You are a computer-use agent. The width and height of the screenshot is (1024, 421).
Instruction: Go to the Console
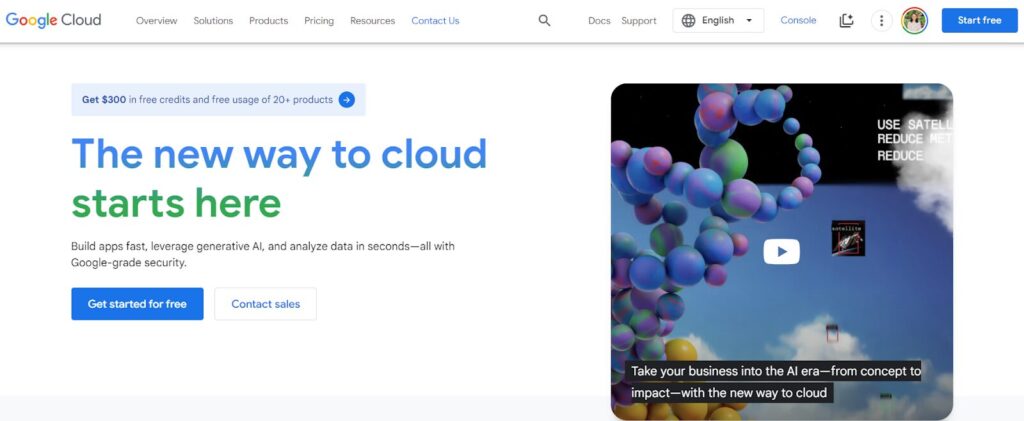coord(798,20)
